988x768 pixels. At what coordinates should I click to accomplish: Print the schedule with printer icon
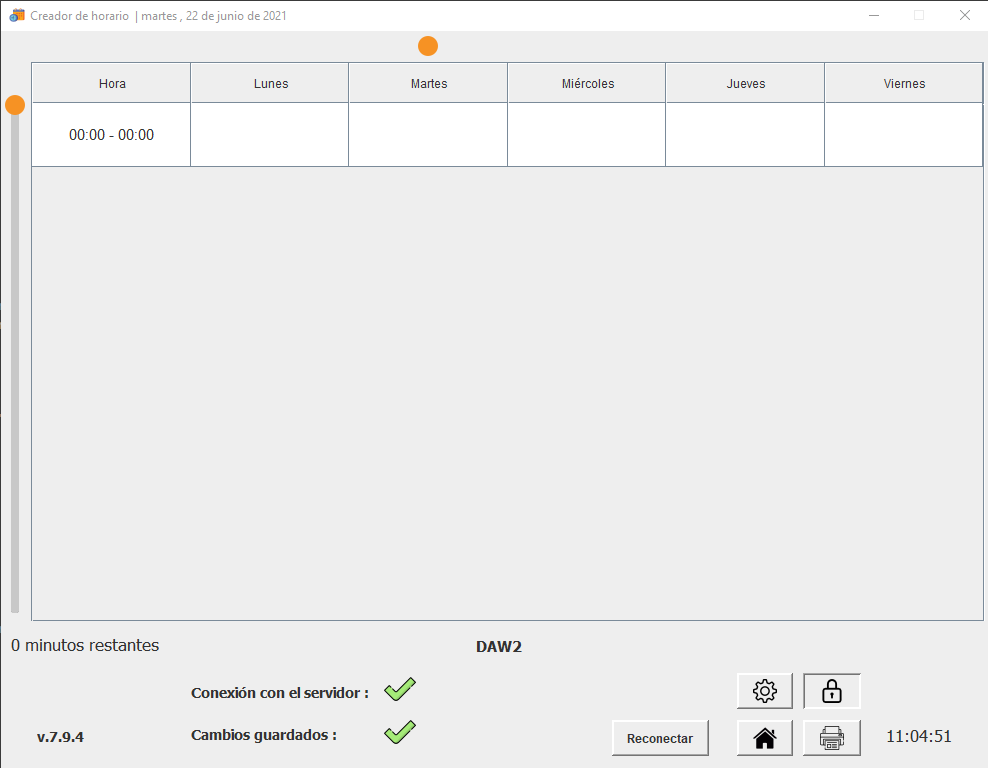(831, 738)
